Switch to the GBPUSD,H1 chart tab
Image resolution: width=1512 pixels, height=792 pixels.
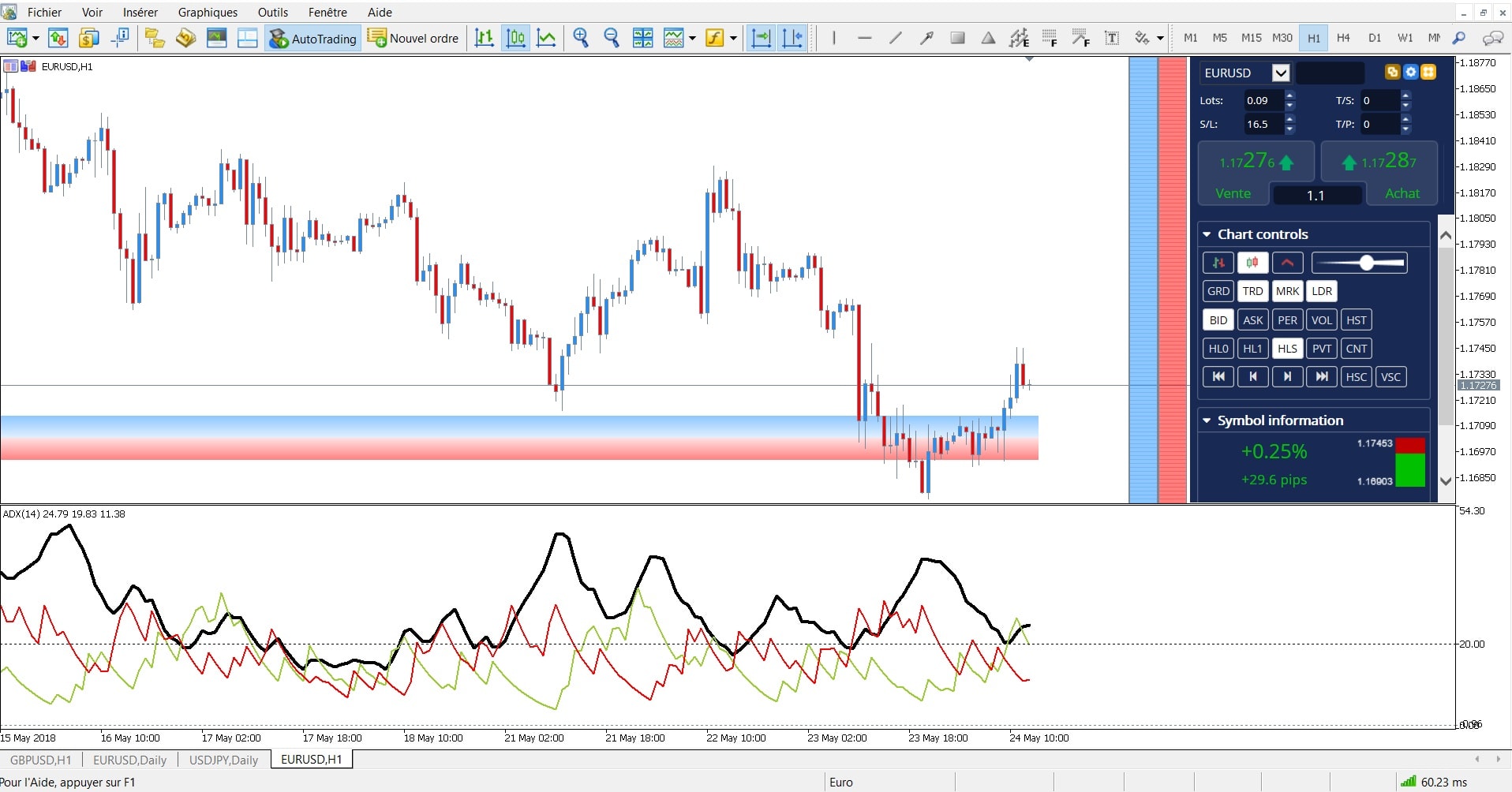pos(40,760)
